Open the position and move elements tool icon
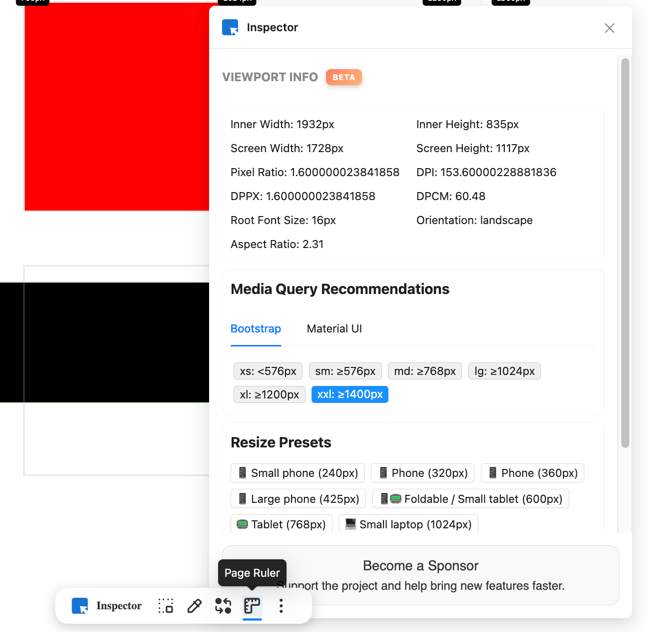 coord(223,606)
